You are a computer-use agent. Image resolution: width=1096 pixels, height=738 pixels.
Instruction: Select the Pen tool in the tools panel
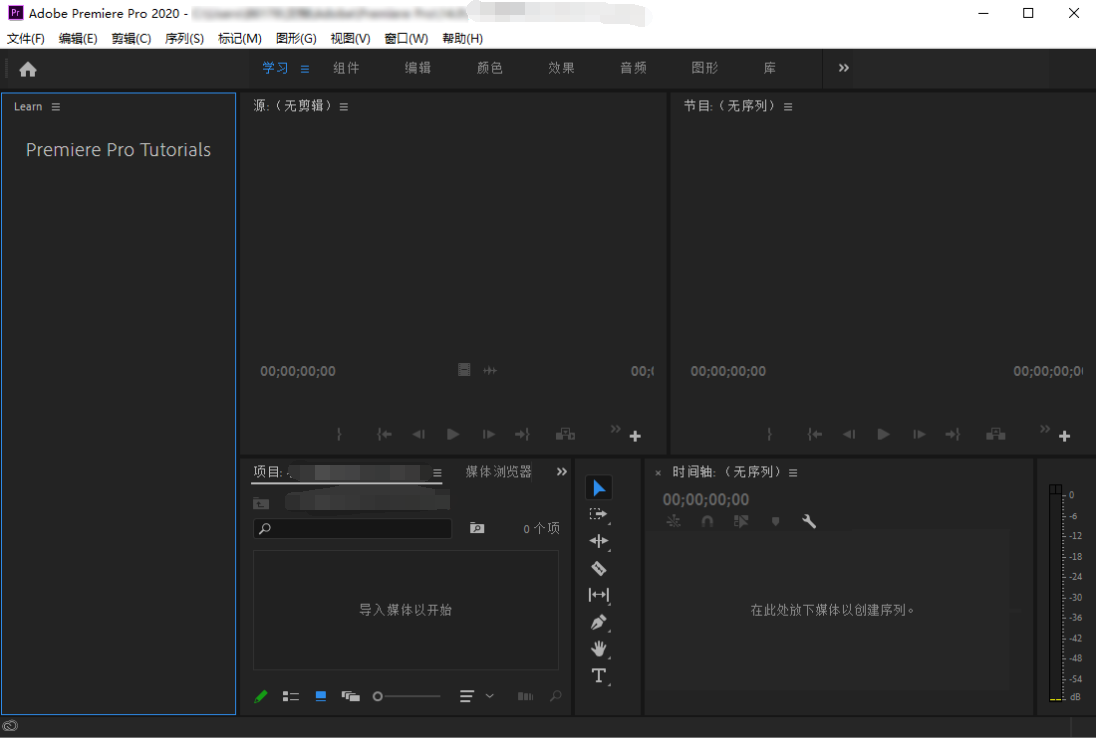click(x=598, y=622)
